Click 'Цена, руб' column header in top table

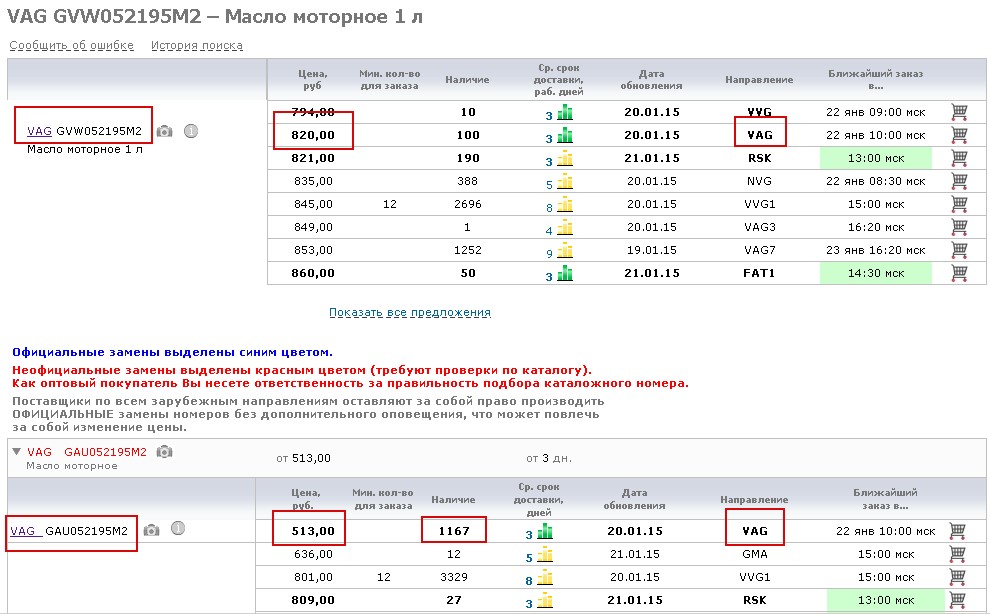click(313, 80)
